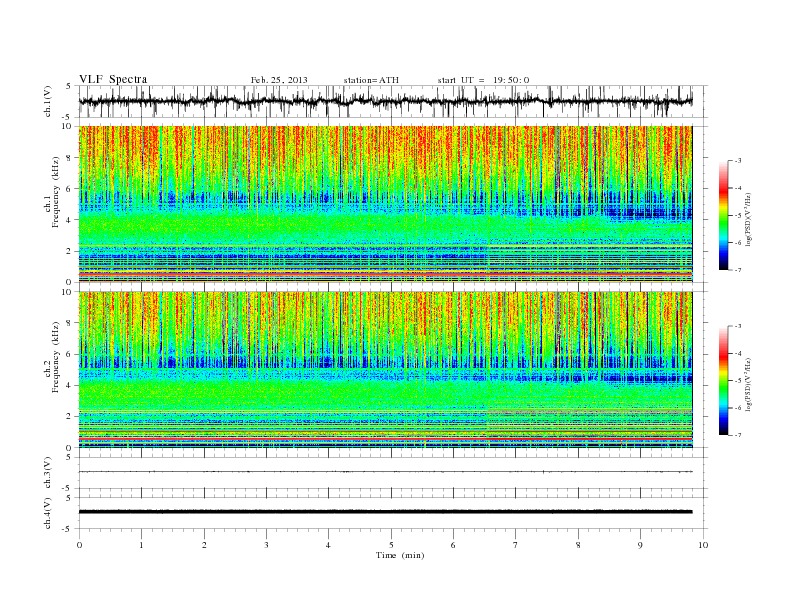Click the ch.1 'Frequency (kHz)' axis label
792x612 pixels.
click(x=56, y=192)
